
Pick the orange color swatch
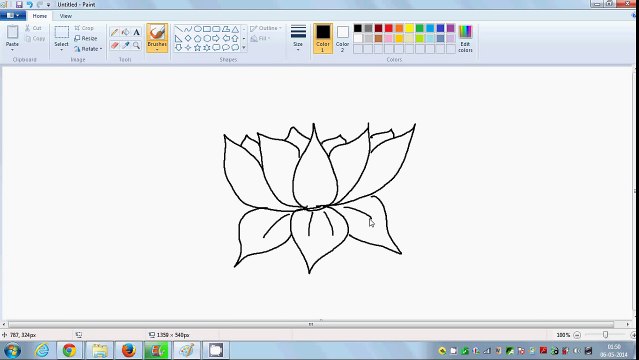click(x=399, y=28)
